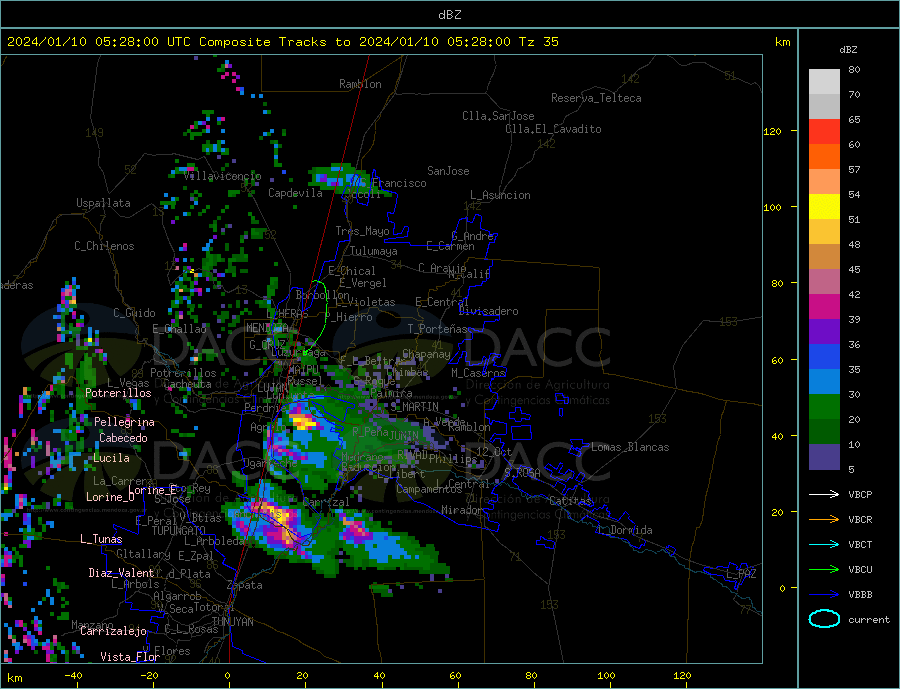Click the 'VBBB' legend label

pos(860,595)
